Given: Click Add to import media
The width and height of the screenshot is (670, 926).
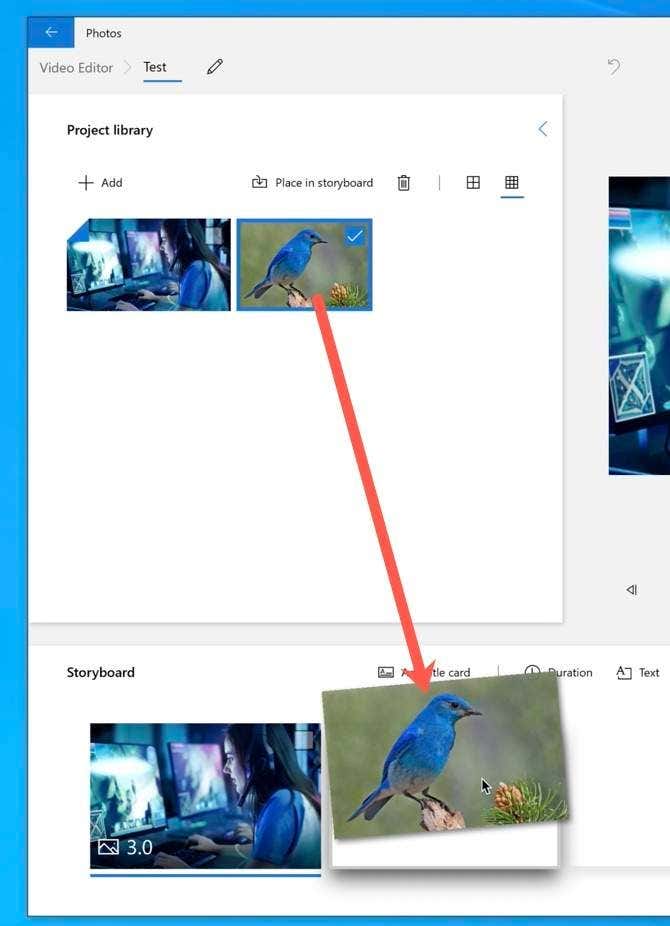Looking at the screenshot, I should point(100,183).
